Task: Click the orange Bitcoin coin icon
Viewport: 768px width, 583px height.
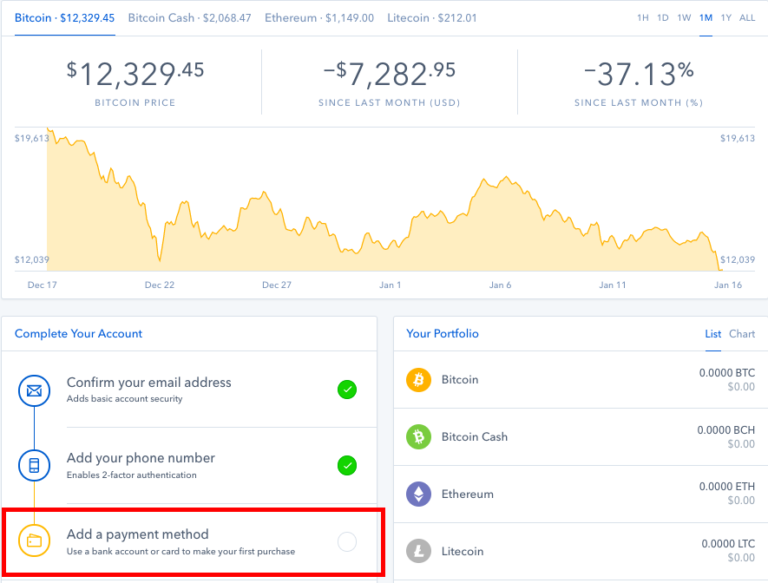Action: coord(418,380)
